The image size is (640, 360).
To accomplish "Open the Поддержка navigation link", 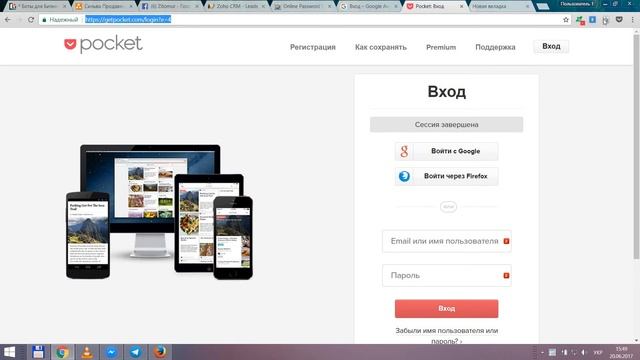I will click(495, 47).
